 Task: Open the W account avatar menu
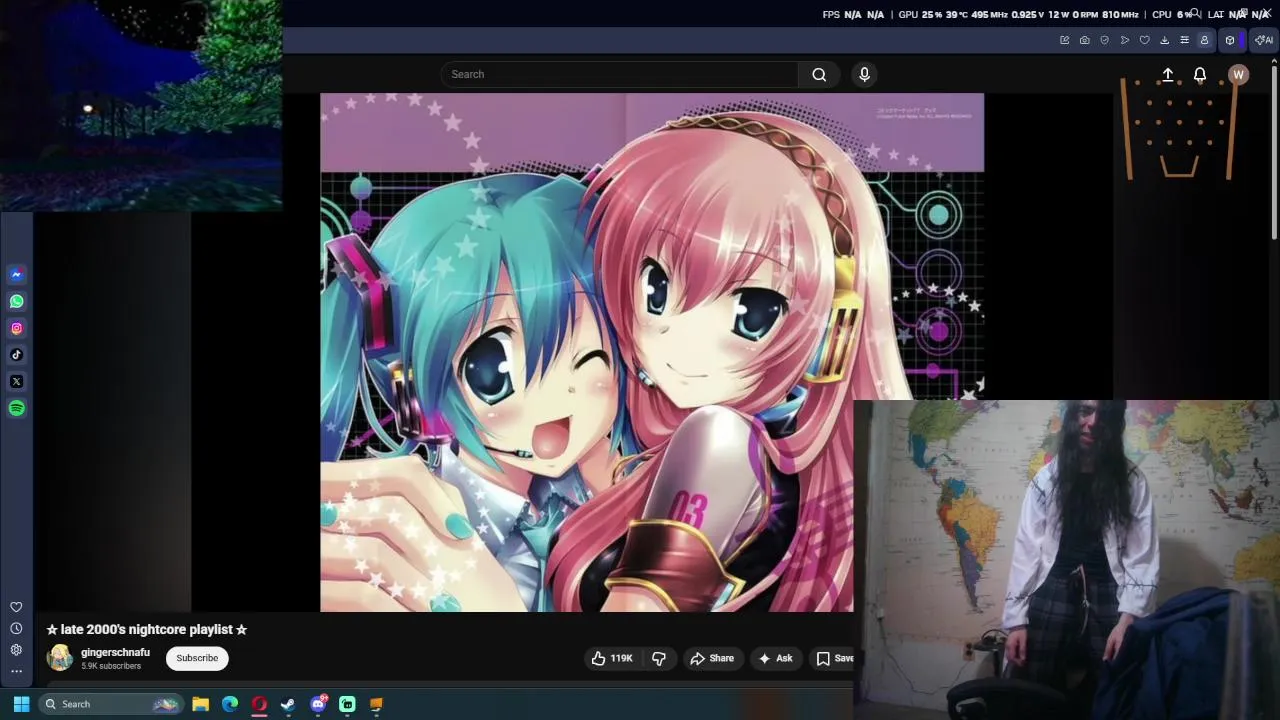point(1238,75)
